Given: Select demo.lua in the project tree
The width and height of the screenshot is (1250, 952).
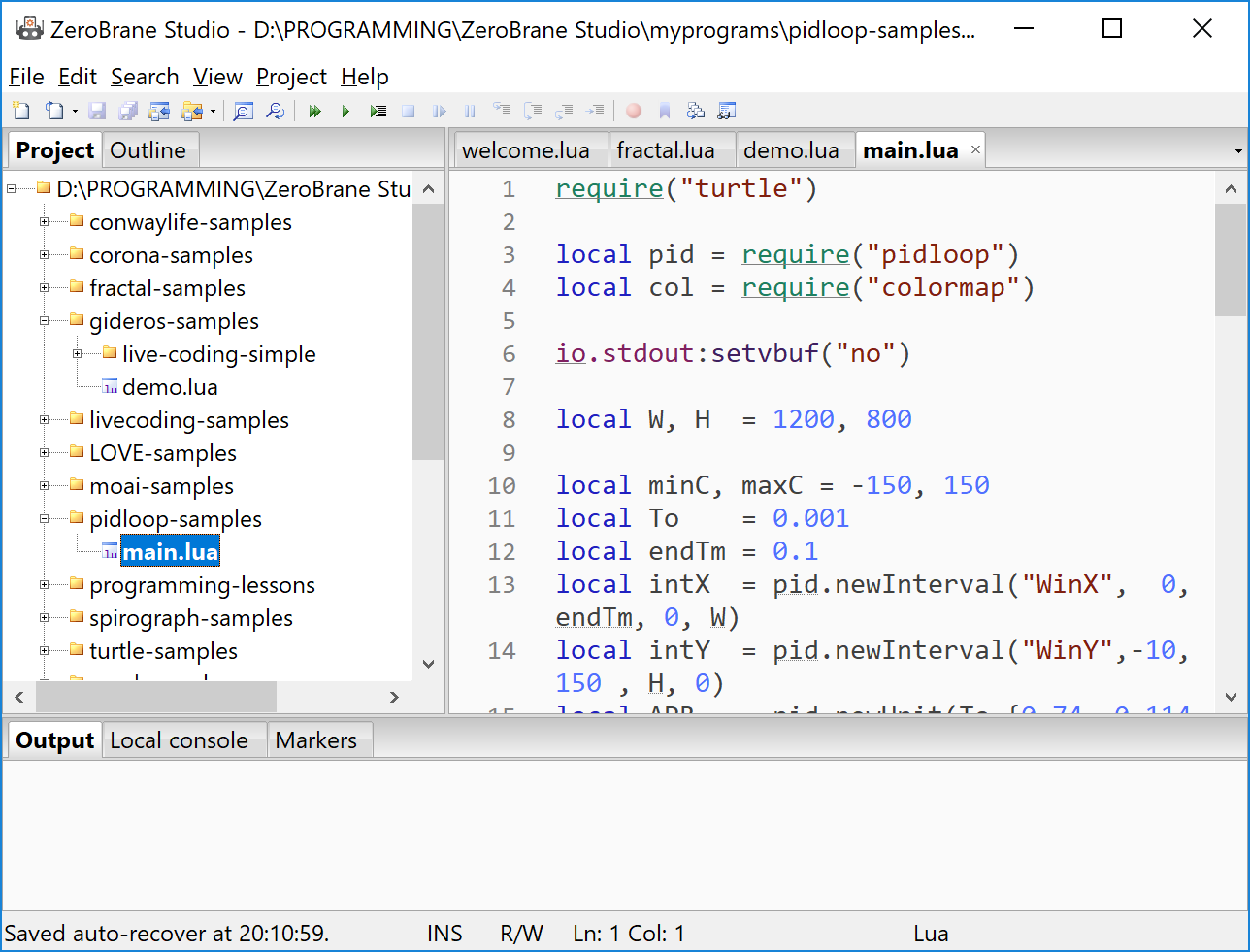Looking at the screenshot, I should 170,386.
